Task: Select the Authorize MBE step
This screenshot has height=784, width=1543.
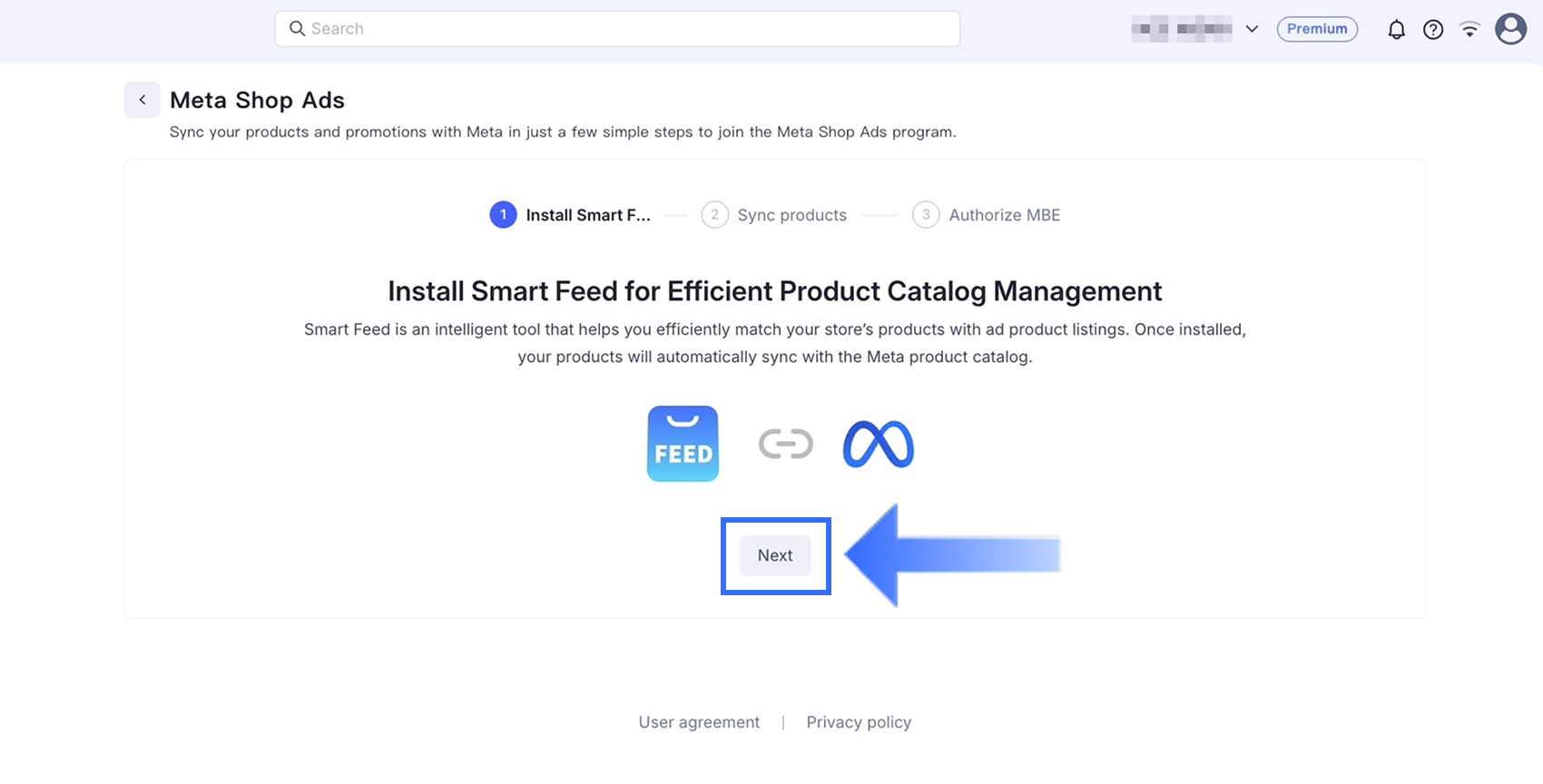Action: point(987,215)
